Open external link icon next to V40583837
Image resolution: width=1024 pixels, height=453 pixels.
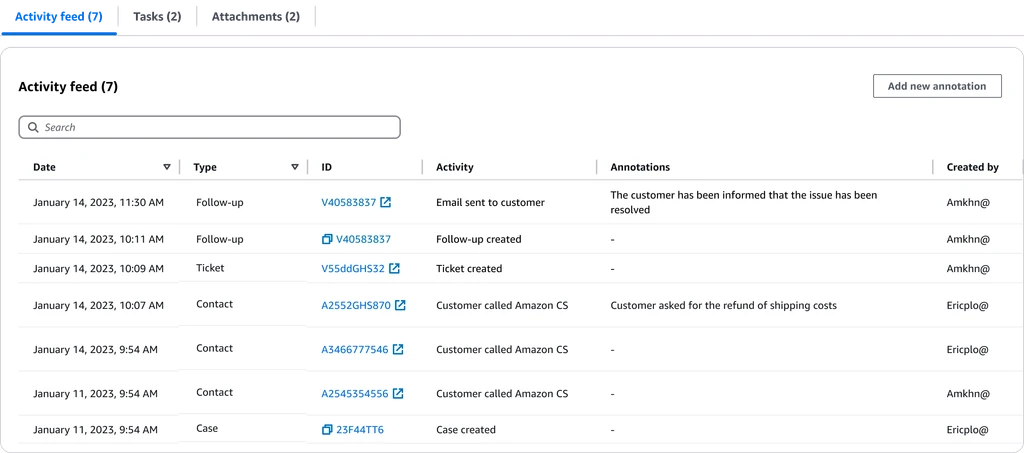[x=386, y=202]
